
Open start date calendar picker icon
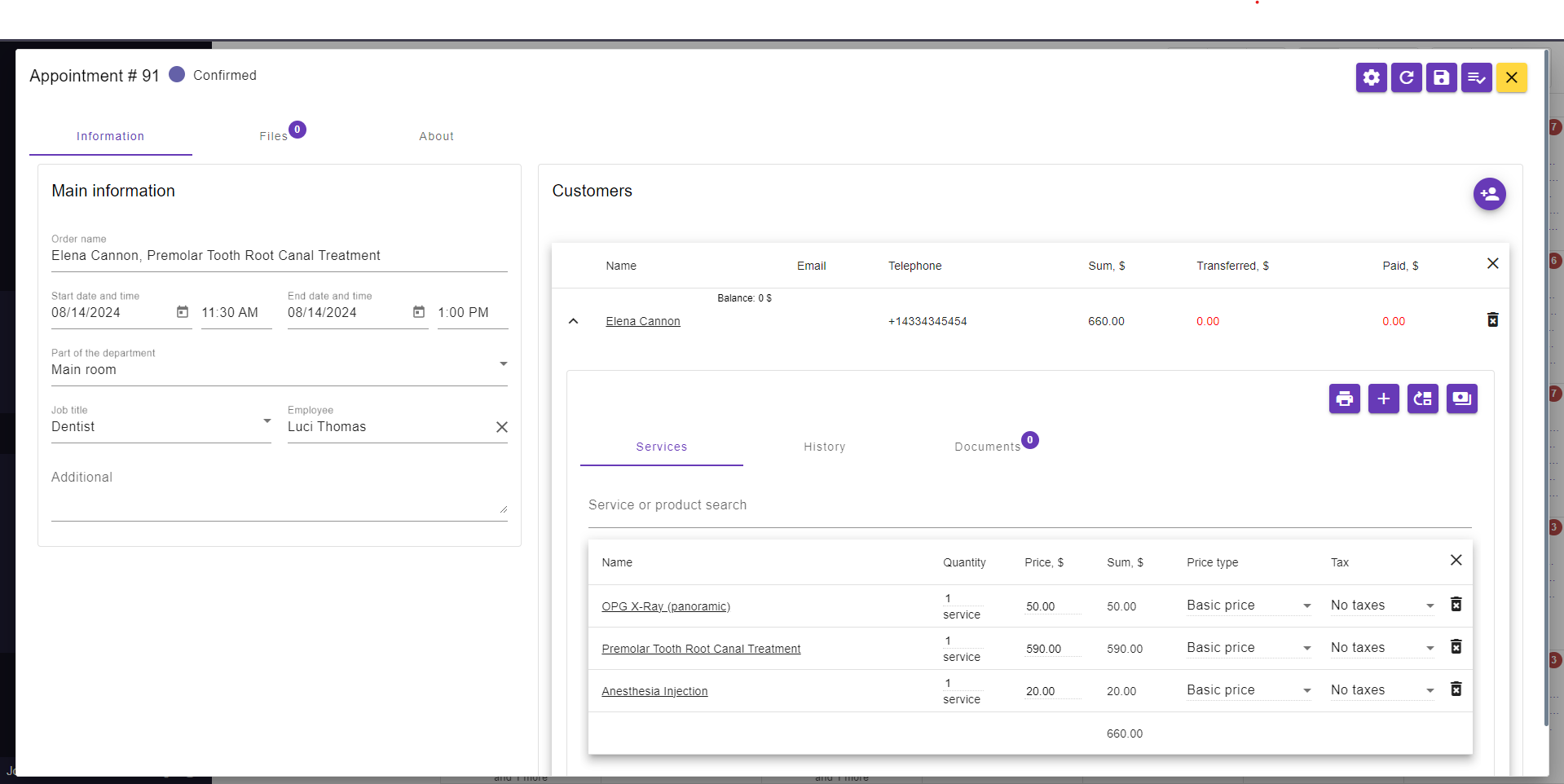183,312
